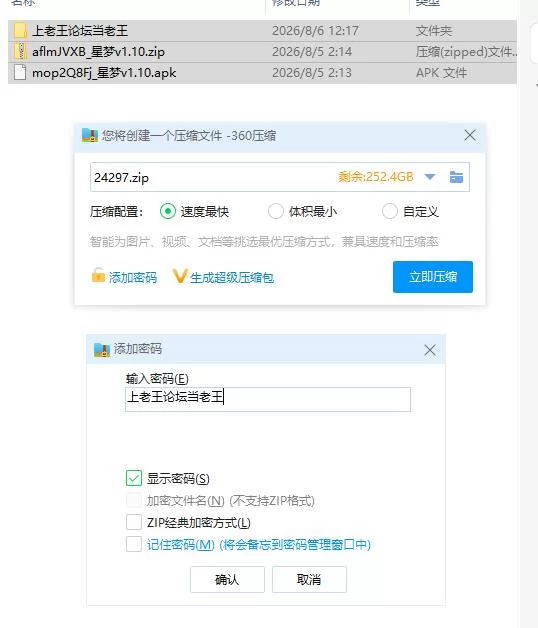Screen dimensions: 538x628
Task: Select aflmJVXB_星梦v1.10.zip file
Action: [262, 52]
